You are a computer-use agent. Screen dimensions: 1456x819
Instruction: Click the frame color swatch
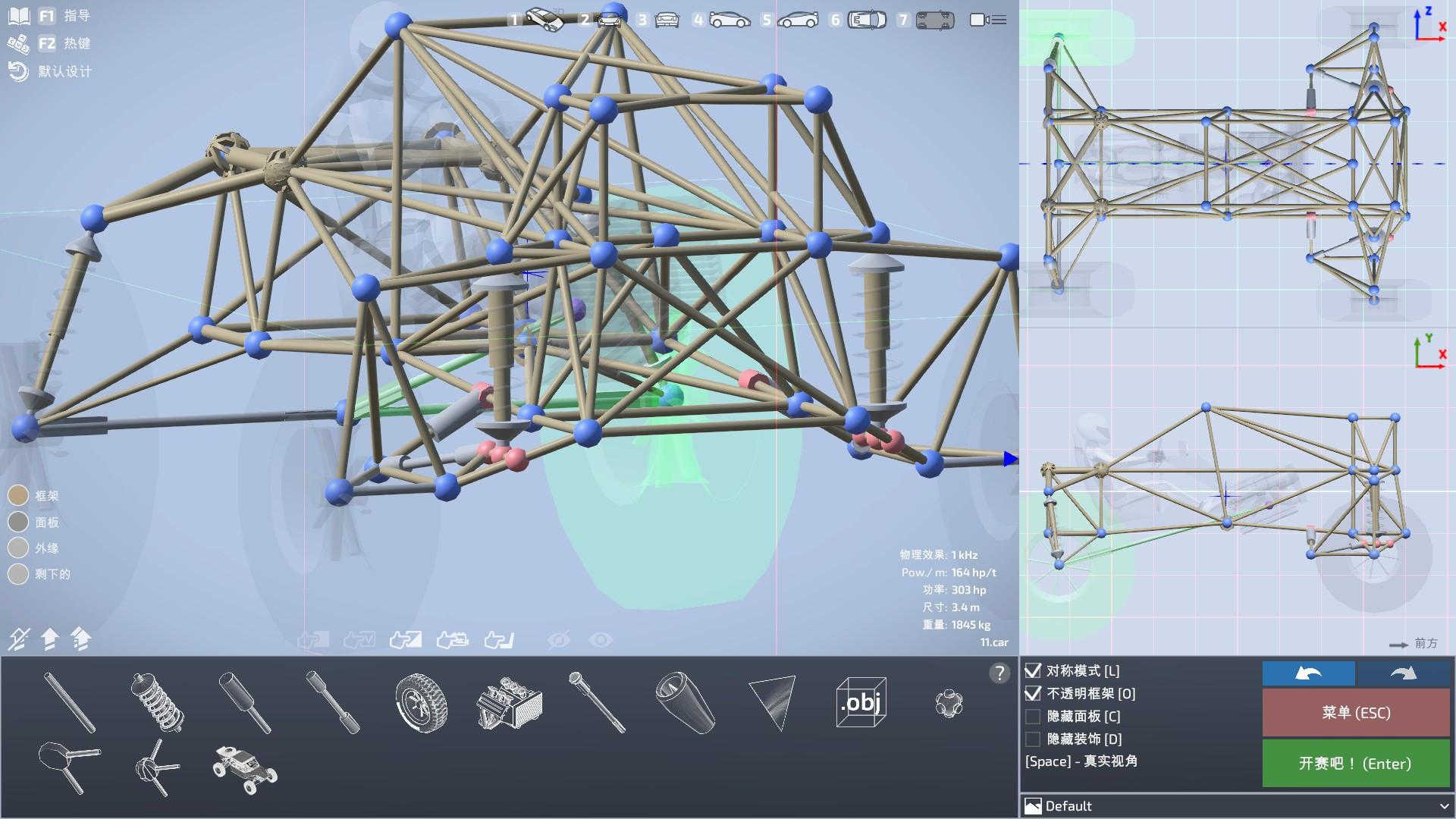point(18,496)
